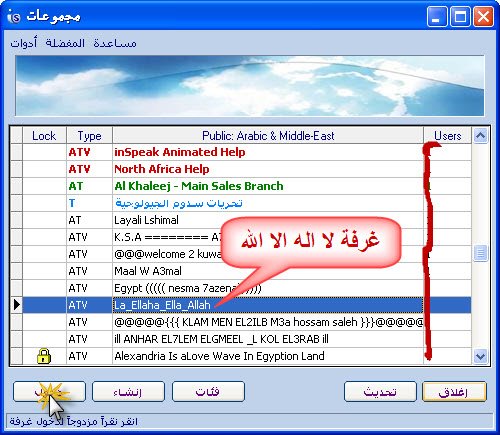500x435 pixels.
Task: Open the مساعدة menu
Action: (x=115, y=43)
